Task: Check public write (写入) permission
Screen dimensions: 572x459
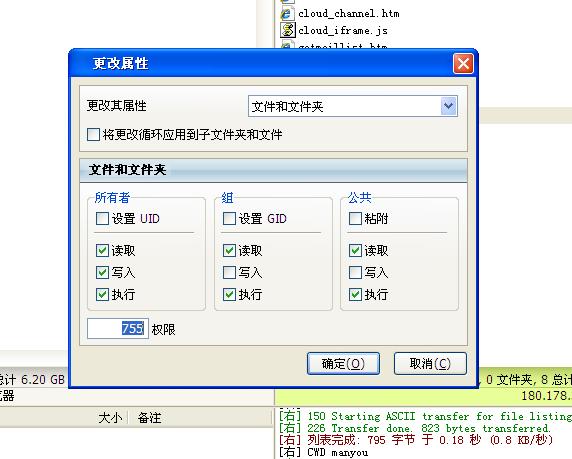Action: [x=355, y=272]
